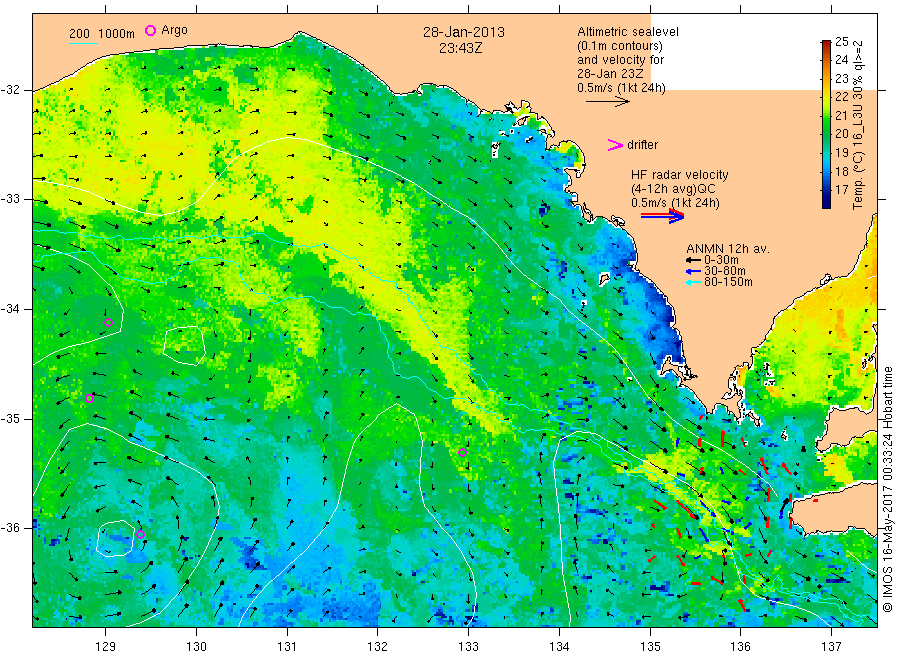The width and height of the screenshot is (900, 660).
Task: Click the 129 longitude axis label
Action: [106, 646]
